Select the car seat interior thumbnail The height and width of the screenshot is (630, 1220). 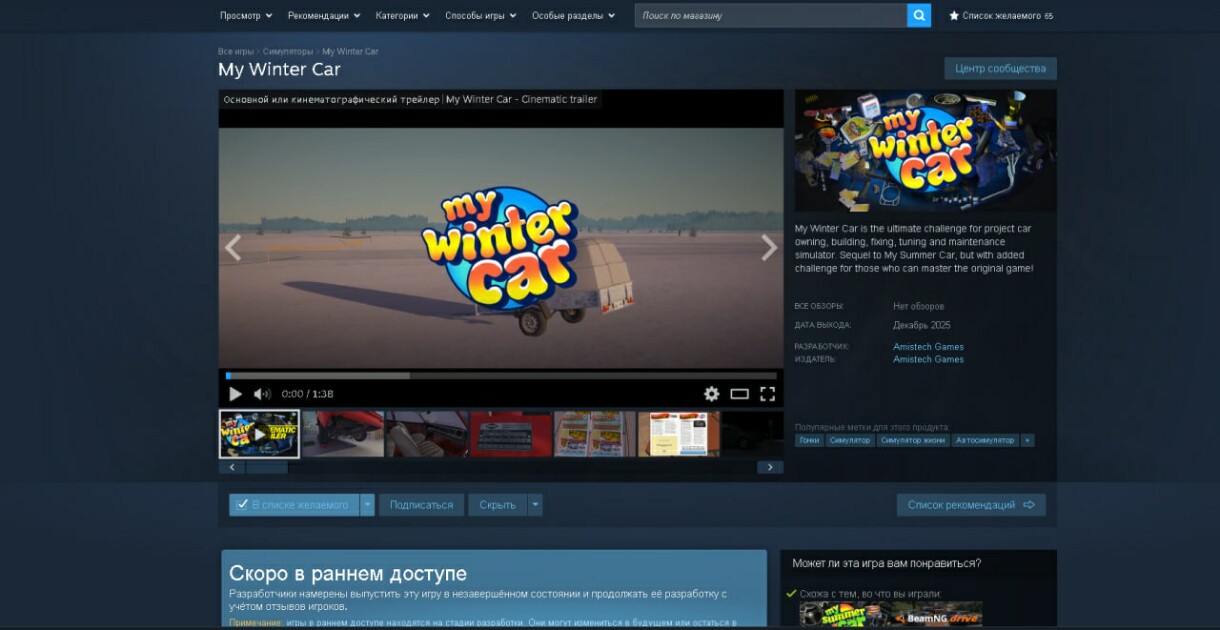tap(427, 434)
